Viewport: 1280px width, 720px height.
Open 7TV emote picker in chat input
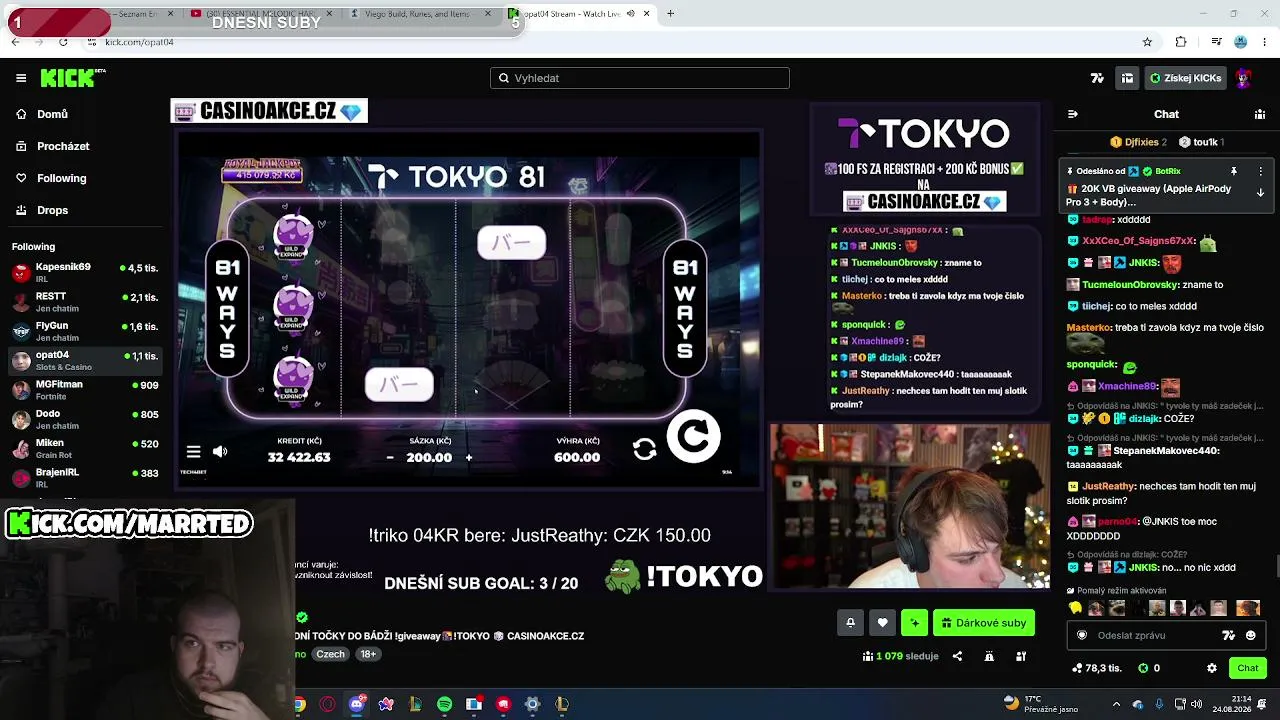point(1229,635)
